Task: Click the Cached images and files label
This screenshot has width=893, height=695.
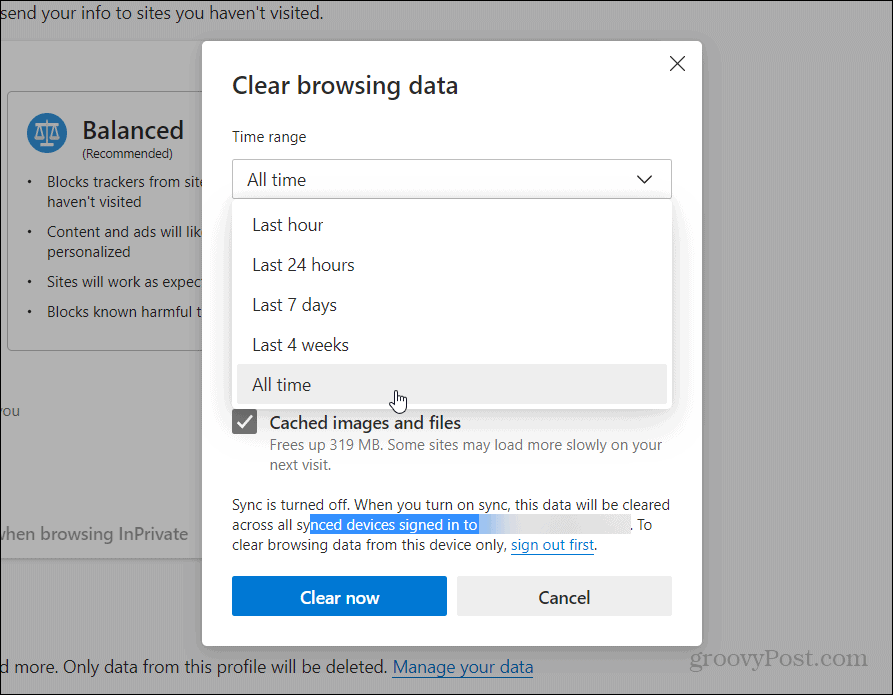Action: (365, 423)
